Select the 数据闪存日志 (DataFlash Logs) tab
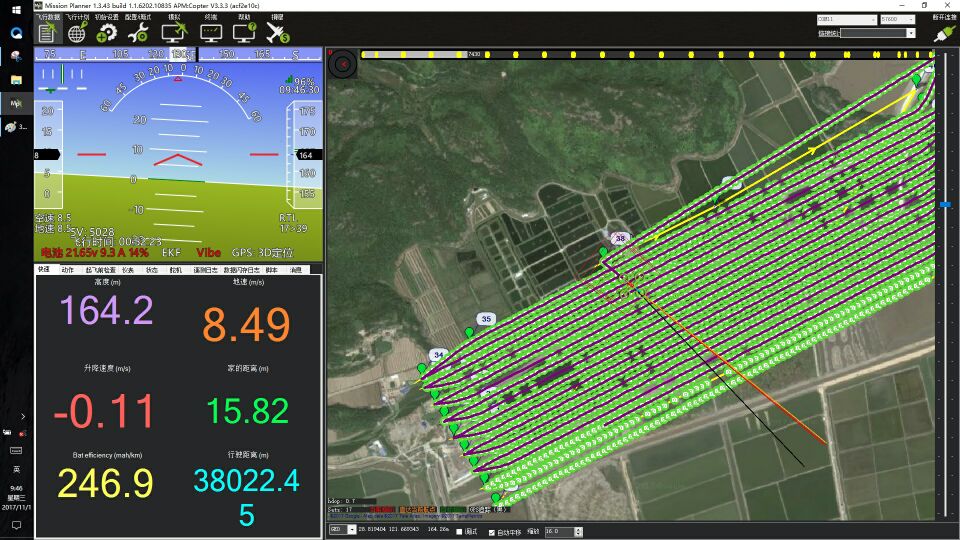 click(x=241, y=270)
